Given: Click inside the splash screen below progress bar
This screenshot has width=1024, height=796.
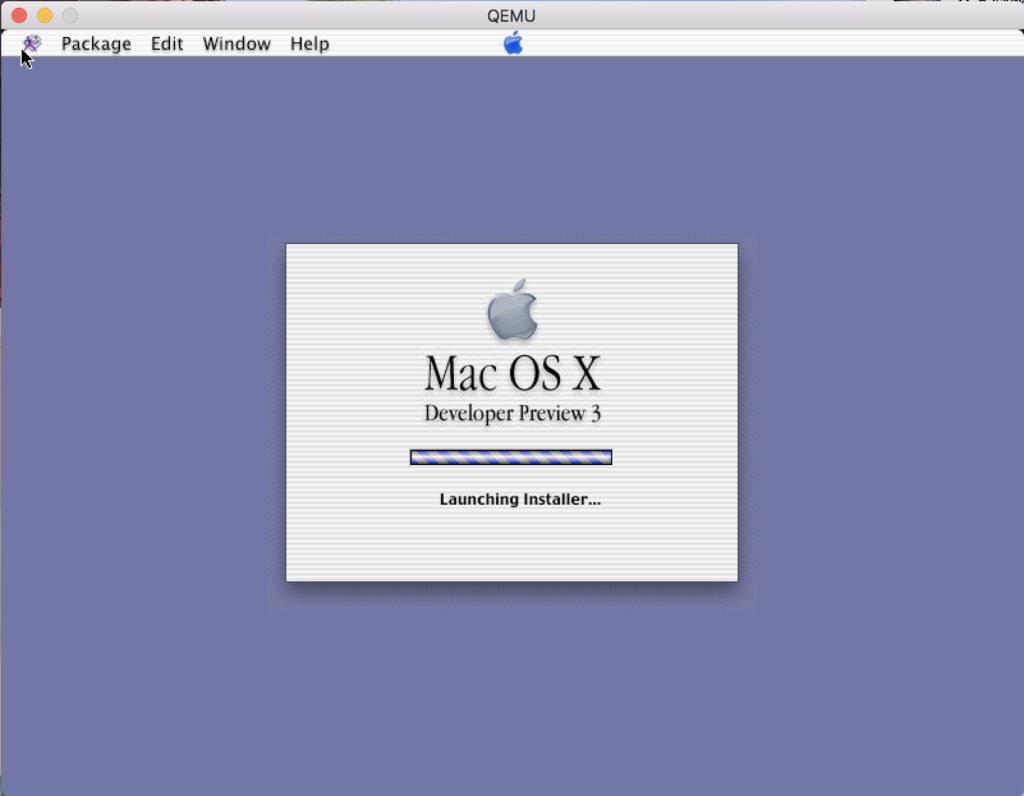Looking at the screenshot, I should click(x=512, y=545).
